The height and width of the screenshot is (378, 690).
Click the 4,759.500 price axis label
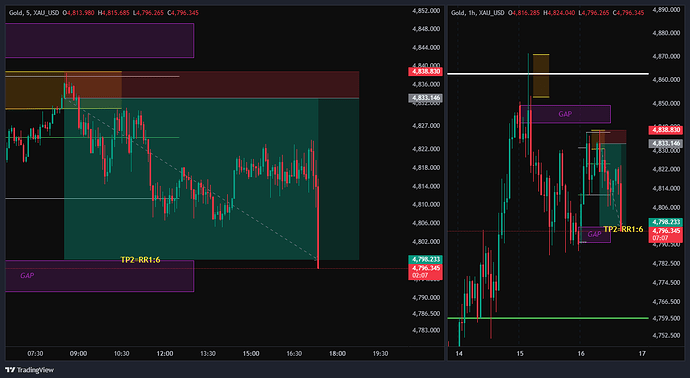(666, 318)
